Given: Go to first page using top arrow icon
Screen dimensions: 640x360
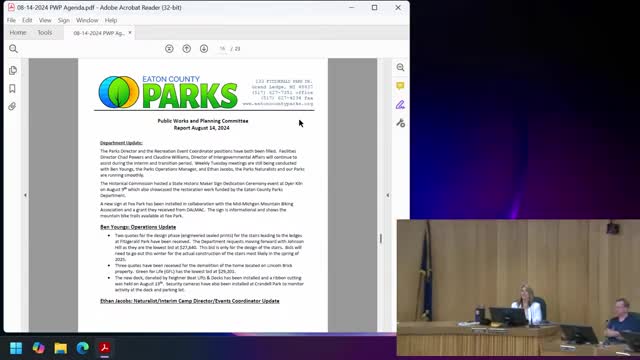Looking at the screenshot, I should [x=169, y=49].
